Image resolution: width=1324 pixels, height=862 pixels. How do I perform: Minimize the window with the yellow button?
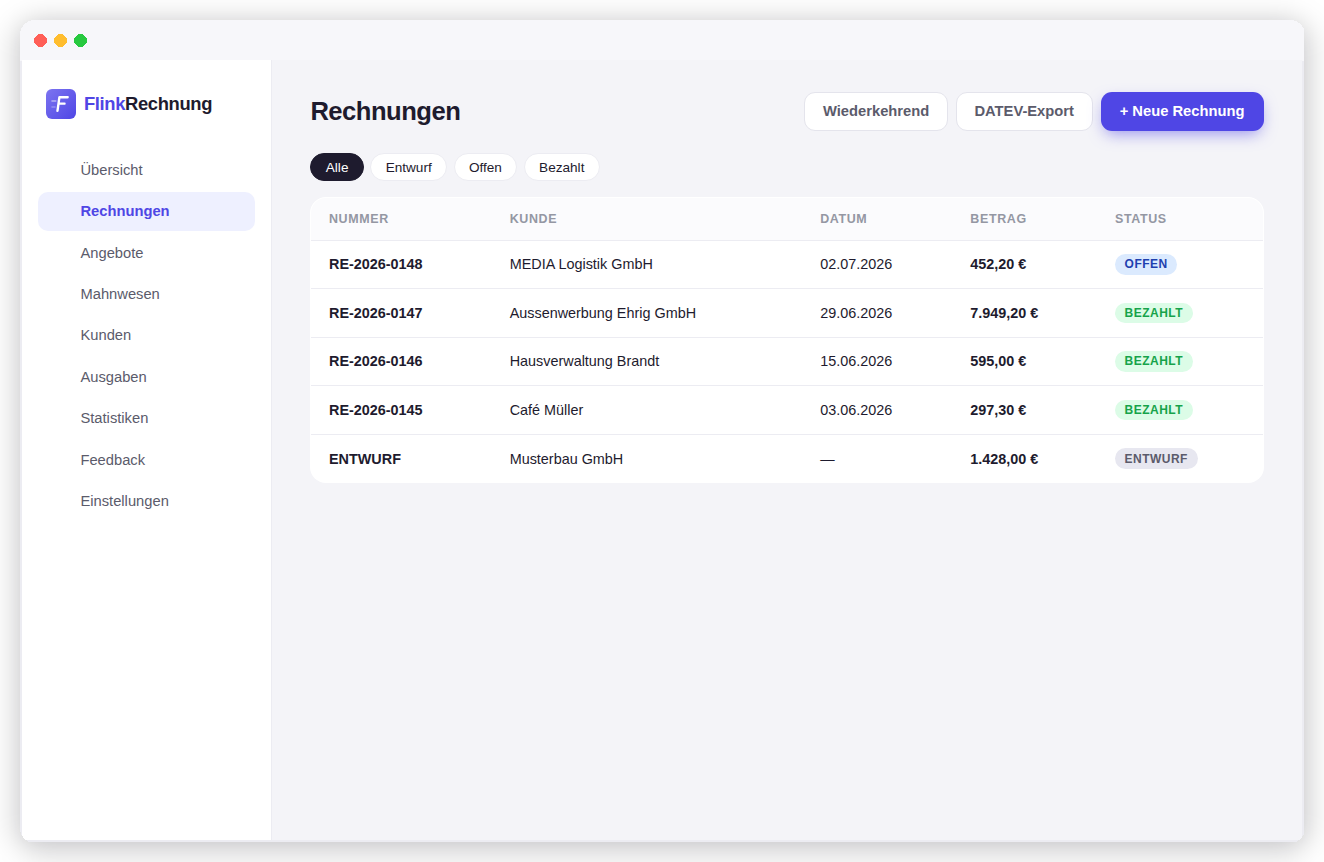tap(61, 40)
